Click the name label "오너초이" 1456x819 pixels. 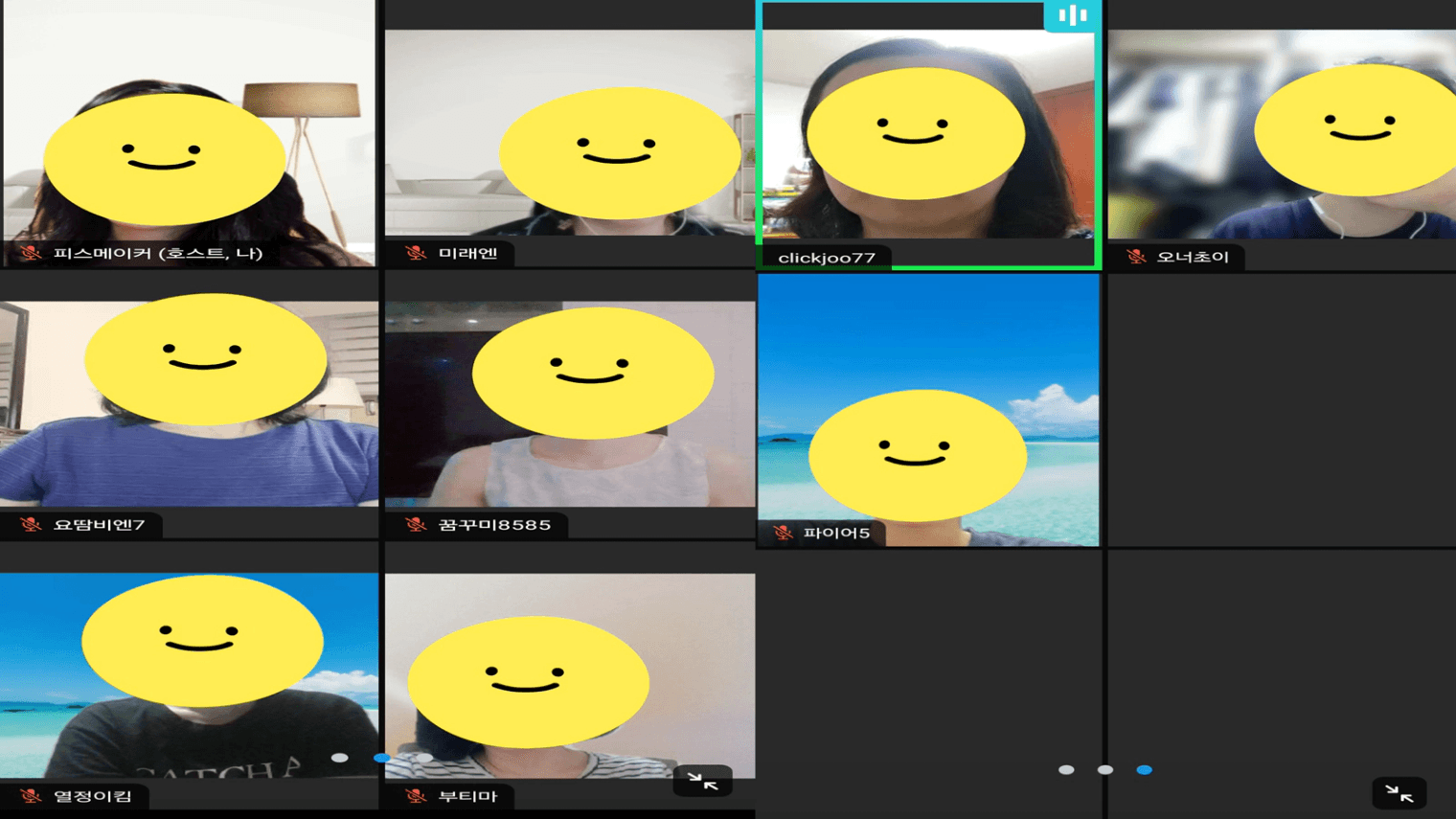coord(1193,257)
